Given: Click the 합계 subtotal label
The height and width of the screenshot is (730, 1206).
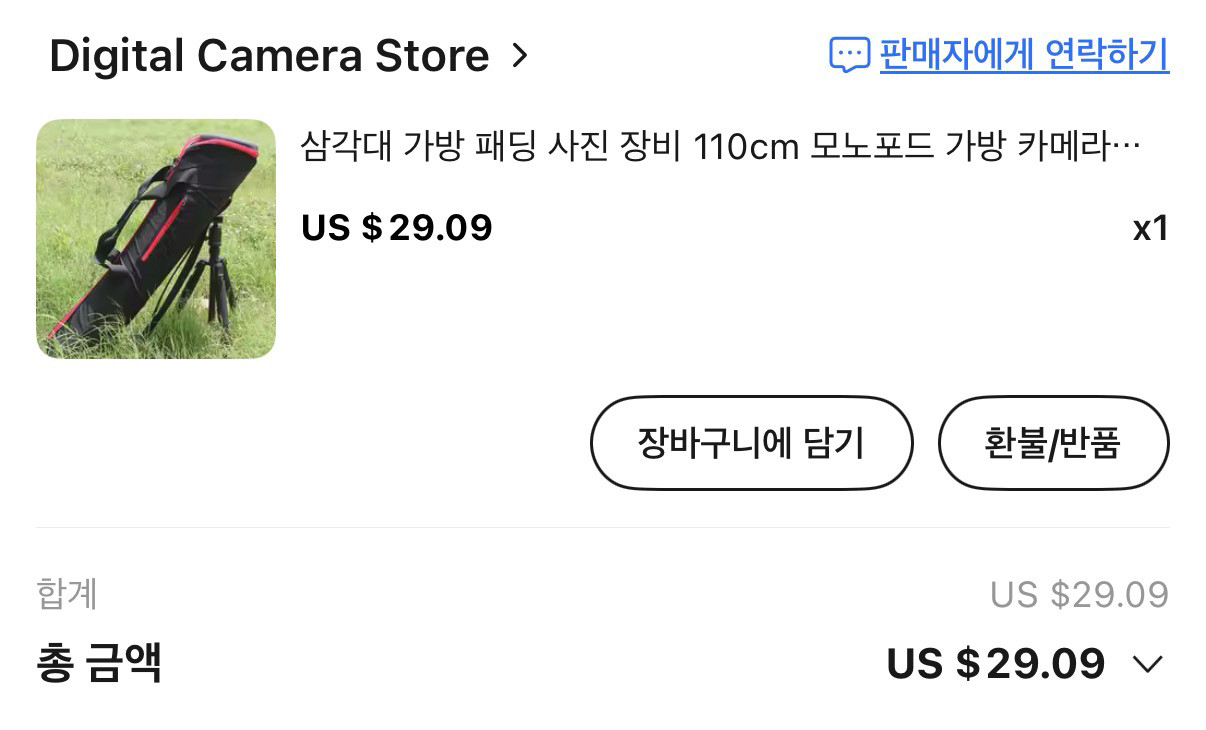Looking at the screenshot, I should (x=67, y=594).
